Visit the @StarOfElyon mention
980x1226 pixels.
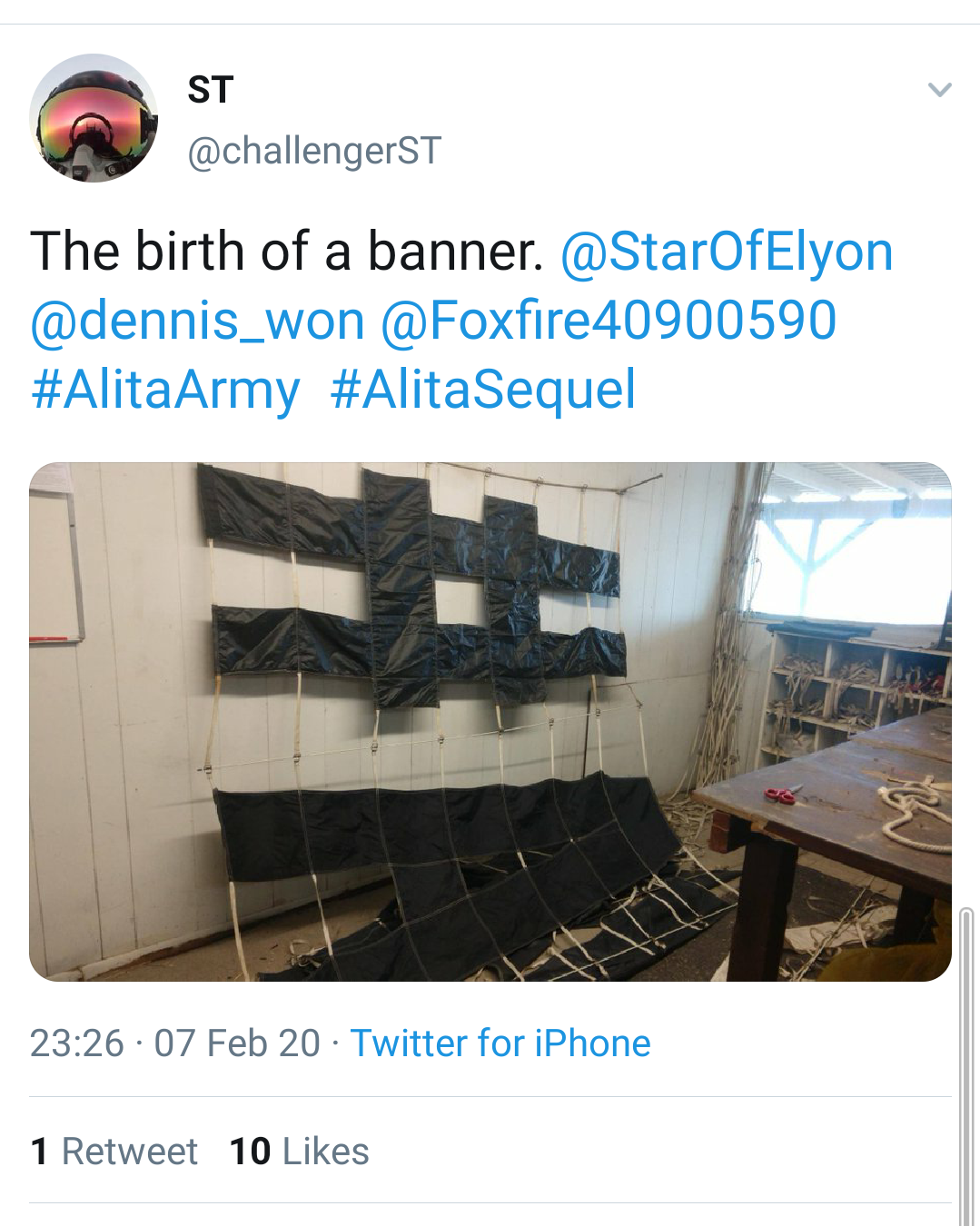coord(727,252)
